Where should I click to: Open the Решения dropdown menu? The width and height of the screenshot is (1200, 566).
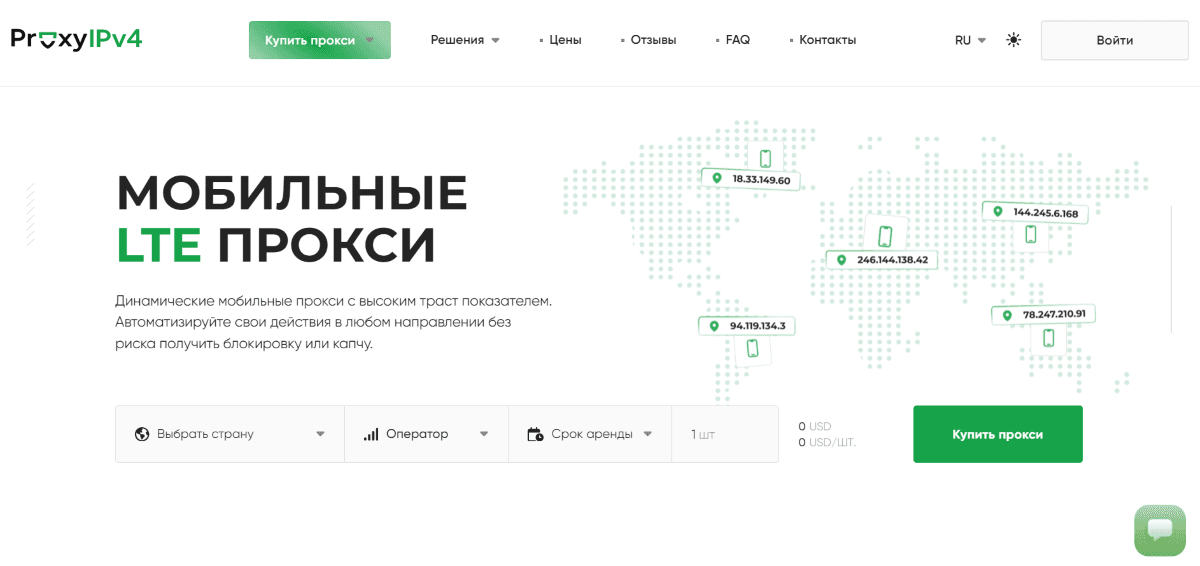(x=465, y=40)
